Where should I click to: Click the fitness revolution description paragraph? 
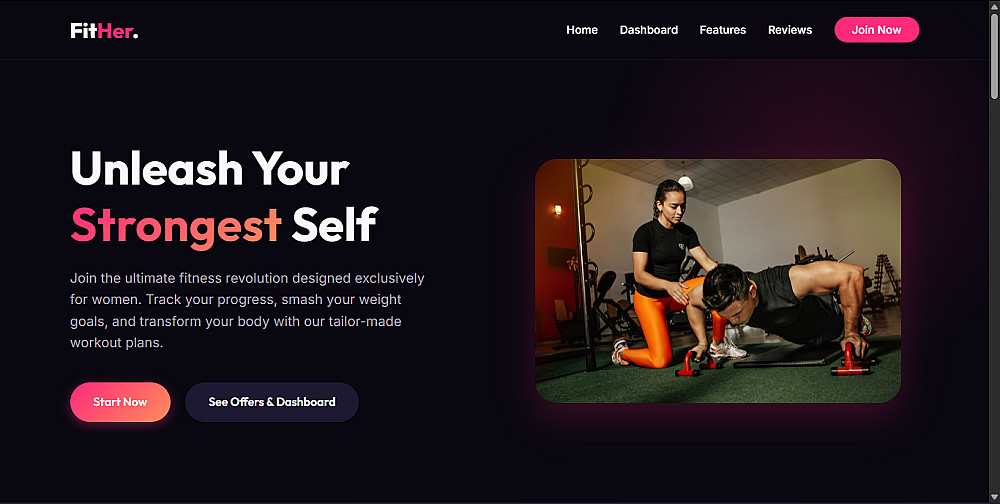pyautogui.click(x=247, y=310)
